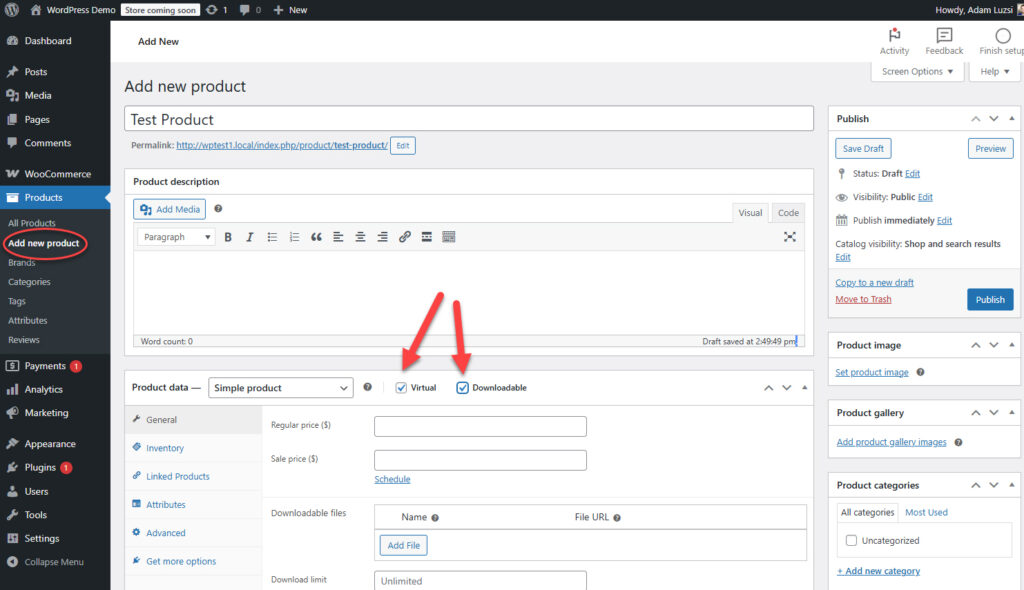Click the Sale price input field

pos(480,460)
